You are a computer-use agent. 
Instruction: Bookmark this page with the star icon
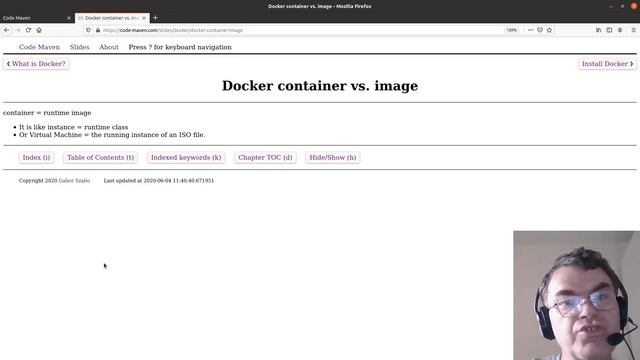pos(549,30)
